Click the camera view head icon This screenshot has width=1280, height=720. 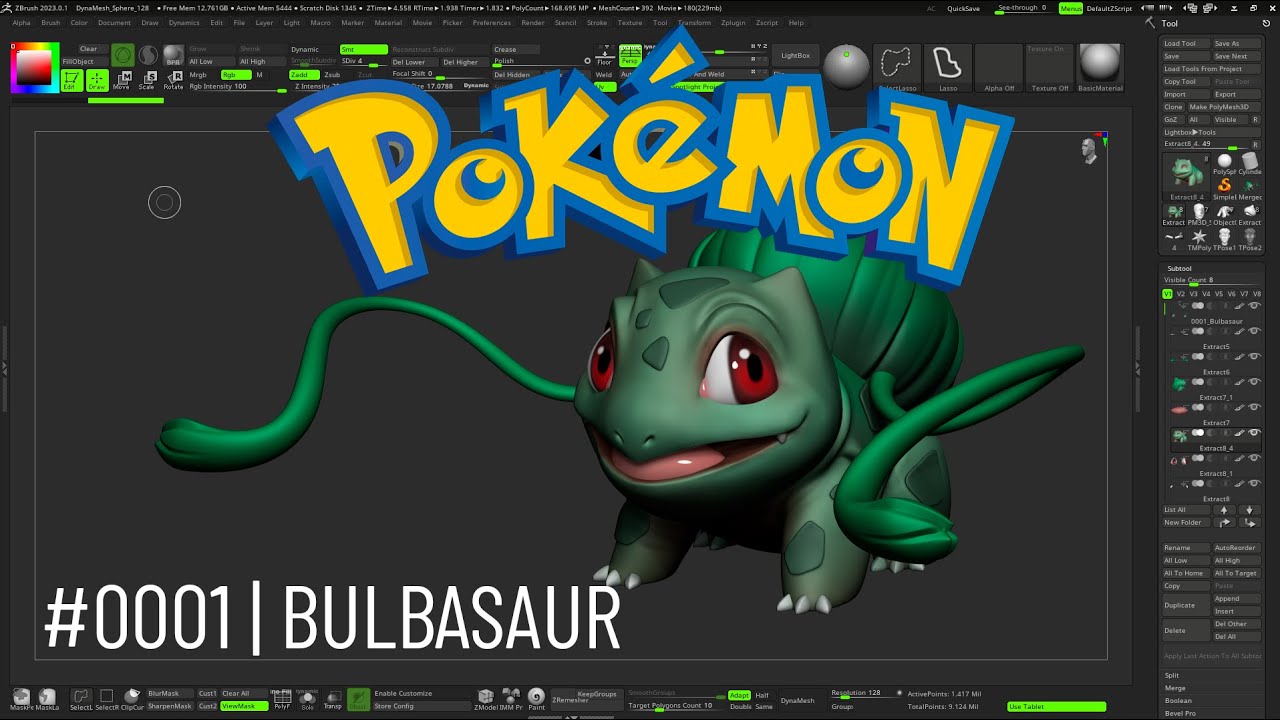point(1089,151)
